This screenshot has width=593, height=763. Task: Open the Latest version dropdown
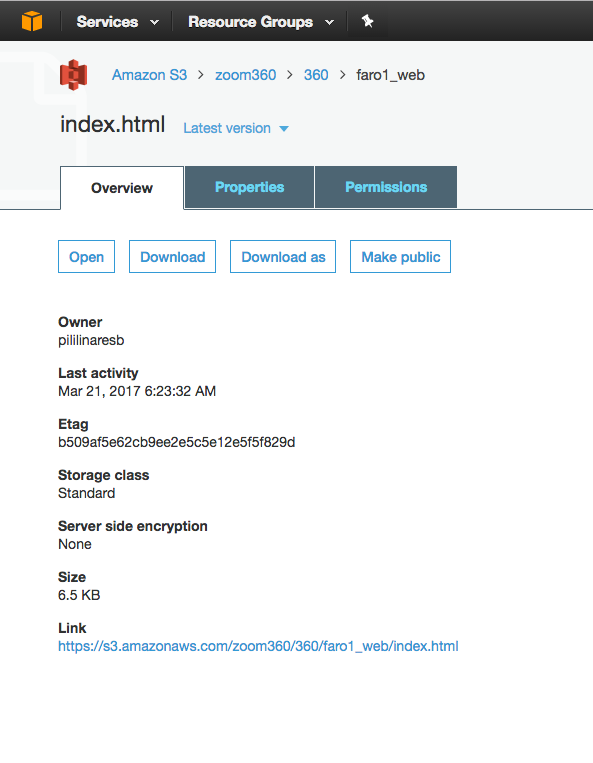pos(236,128)
